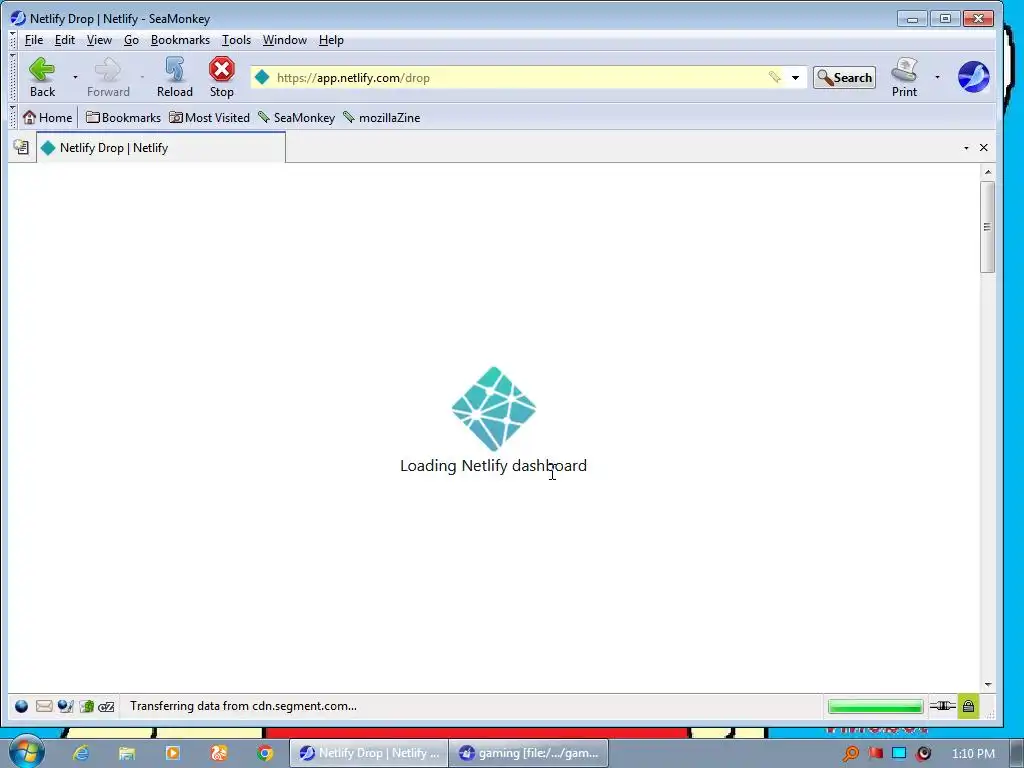This screenshot has width=1024, height=768.
Task: Open the Home bookmark
Action: (x=47, y=118)
